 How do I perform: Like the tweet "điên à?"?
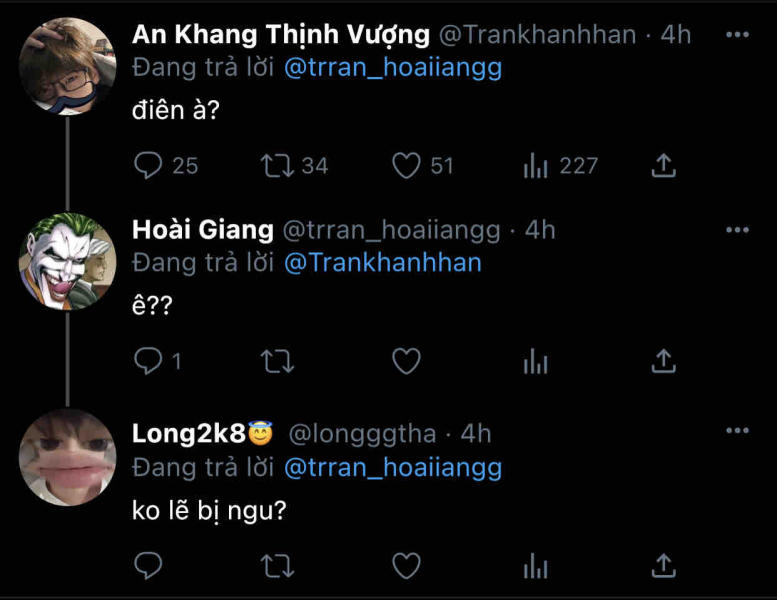tap(406, 165)
